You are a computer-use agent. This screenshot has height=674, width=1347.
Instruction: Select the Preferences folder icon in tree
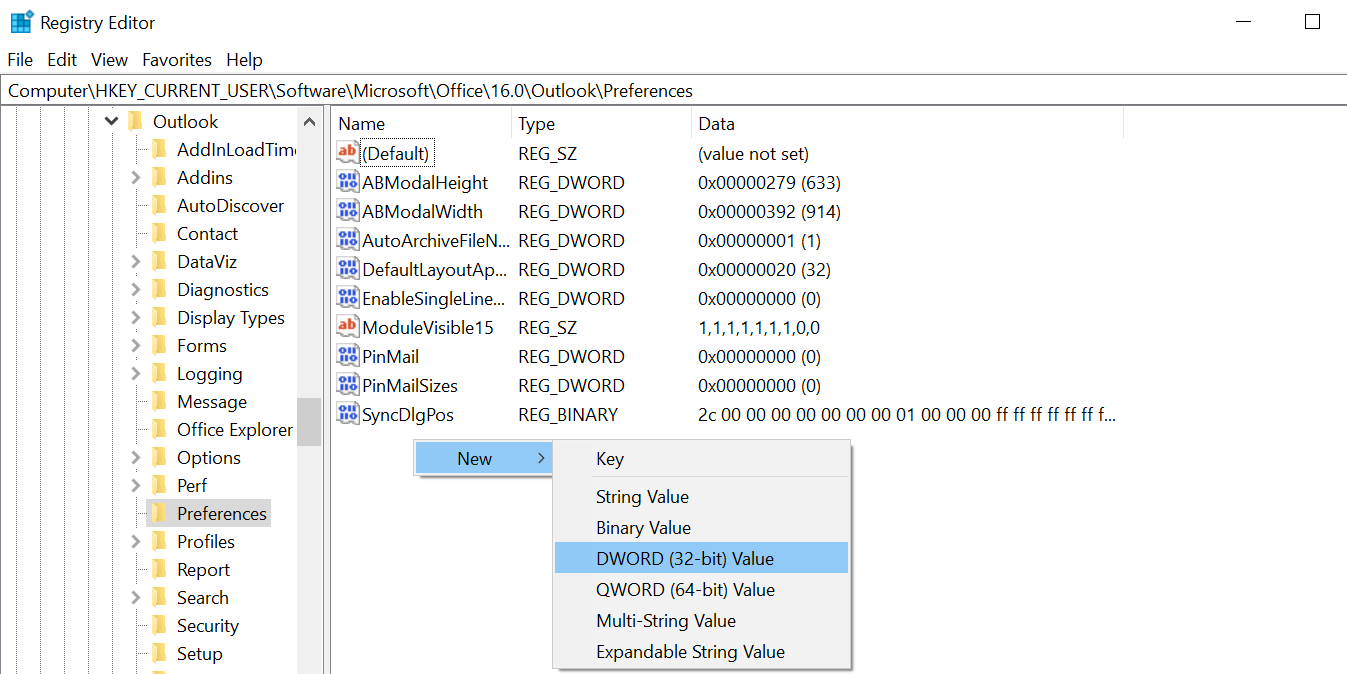[159, 514]
